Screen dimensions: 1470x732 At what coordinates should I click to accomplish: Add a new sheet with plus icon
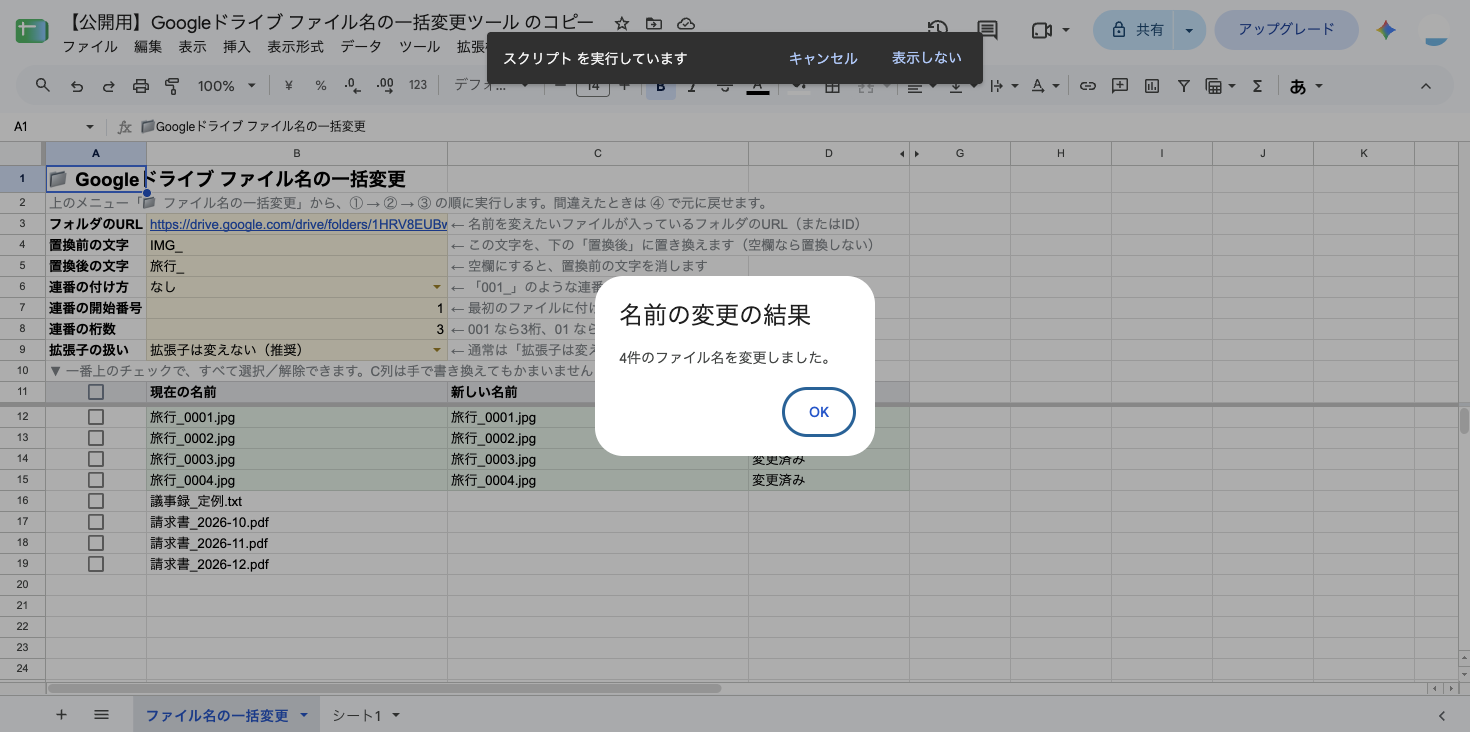[61, 715]
